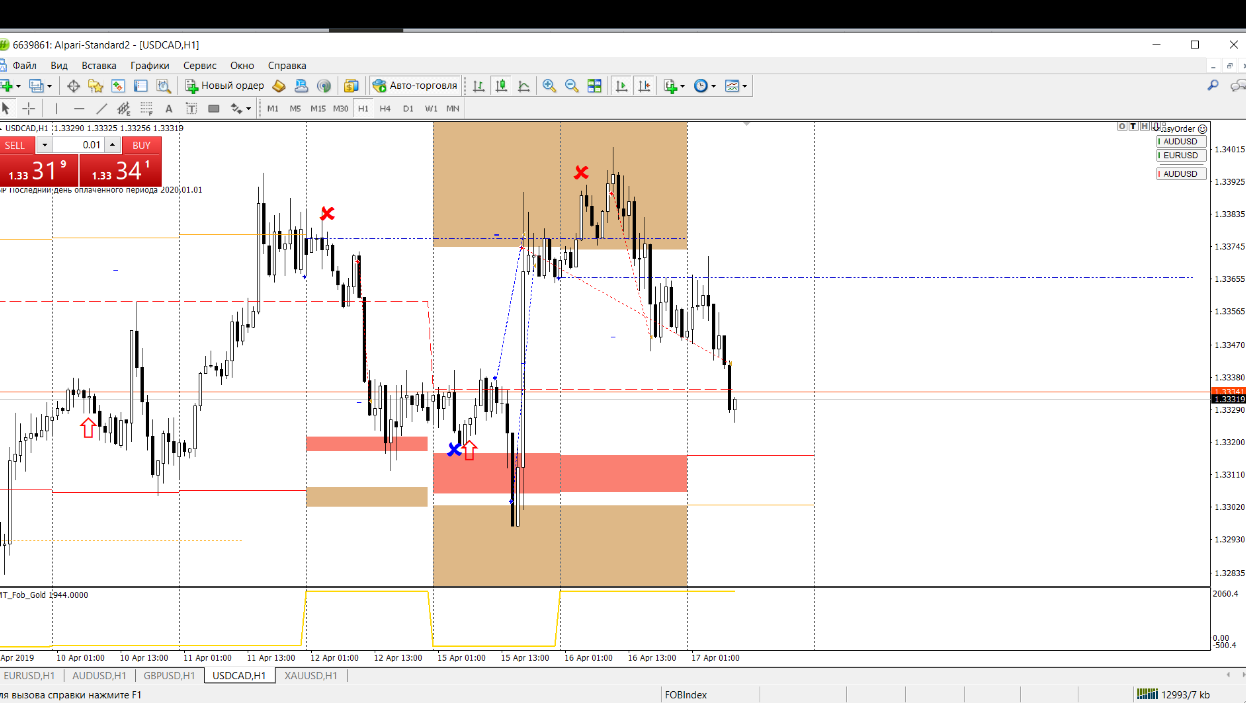Toggle the Авто-торговля auto trading button

coord(415,86)
